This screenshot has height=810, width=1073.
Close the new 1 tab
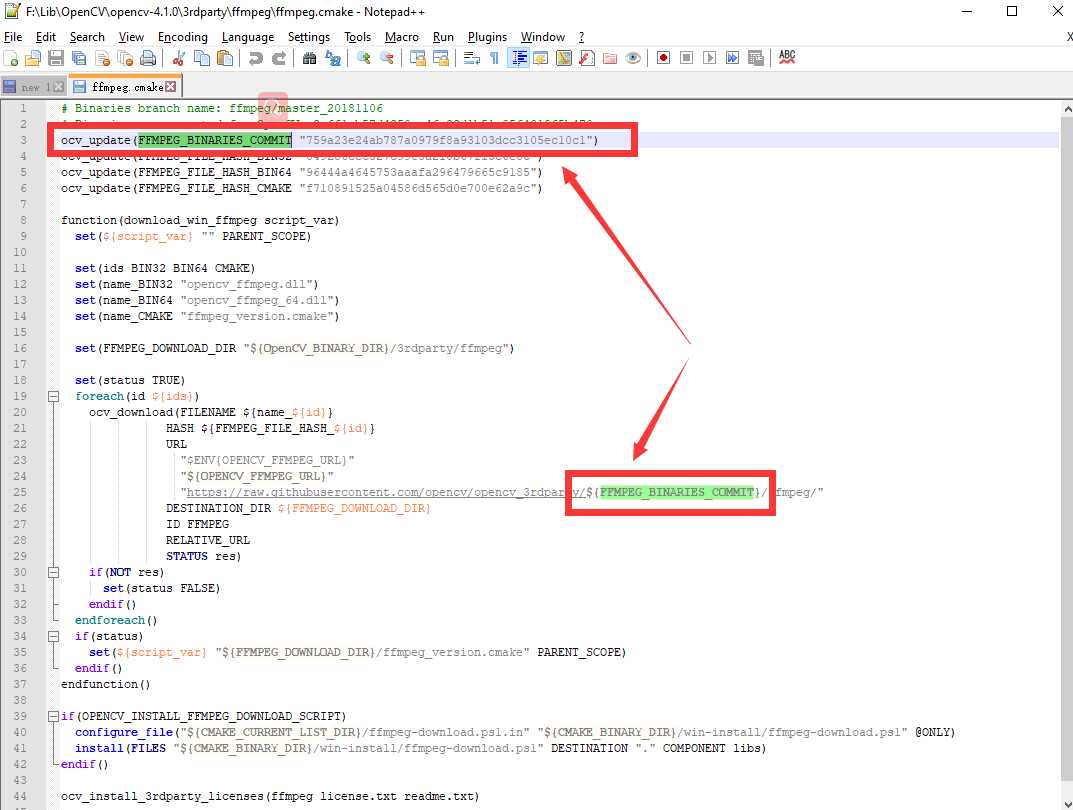(x=59, y=87)
